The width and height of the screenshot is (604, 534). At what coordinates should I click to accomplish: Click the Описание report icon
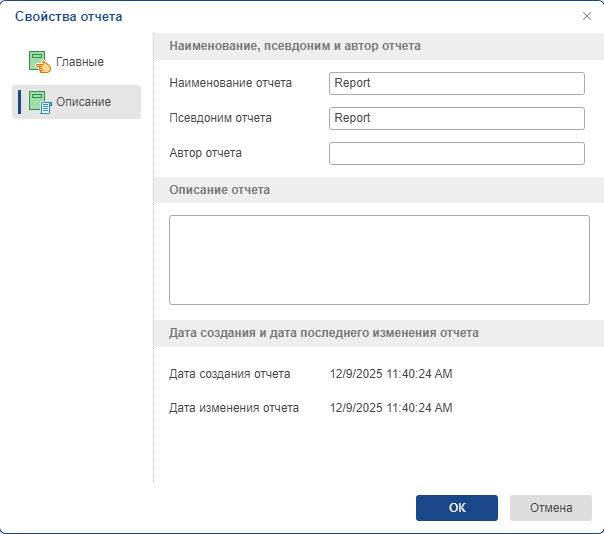tap(40, 102)
